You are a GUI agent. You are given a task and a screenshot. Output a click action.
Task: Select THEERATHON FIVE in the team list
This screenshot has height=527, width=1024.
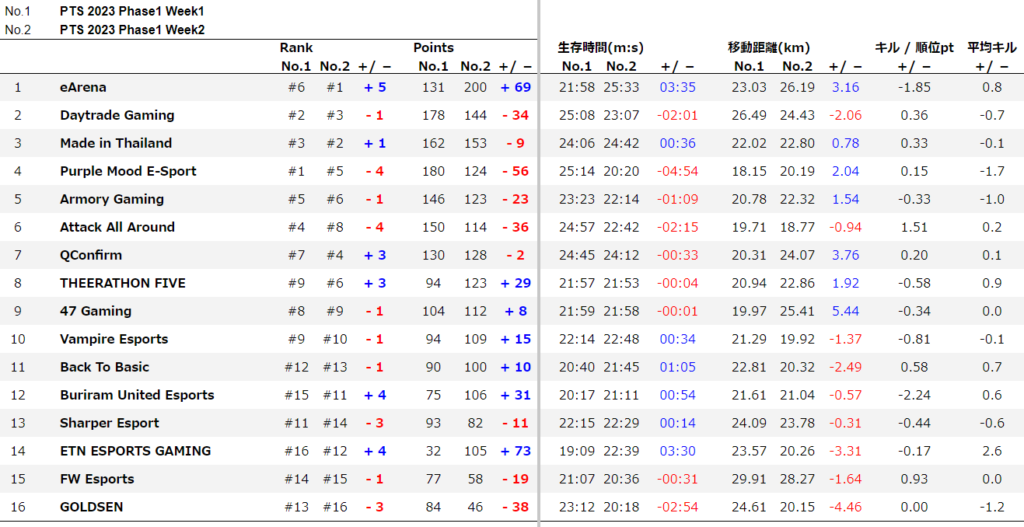point(122,283)
